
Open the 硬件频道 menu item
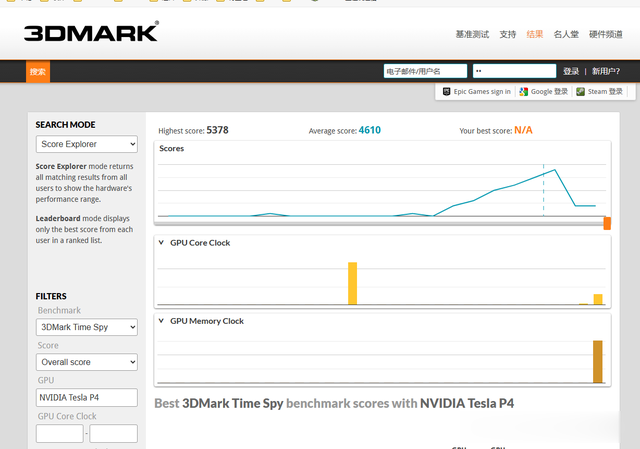tap(606, 34)
